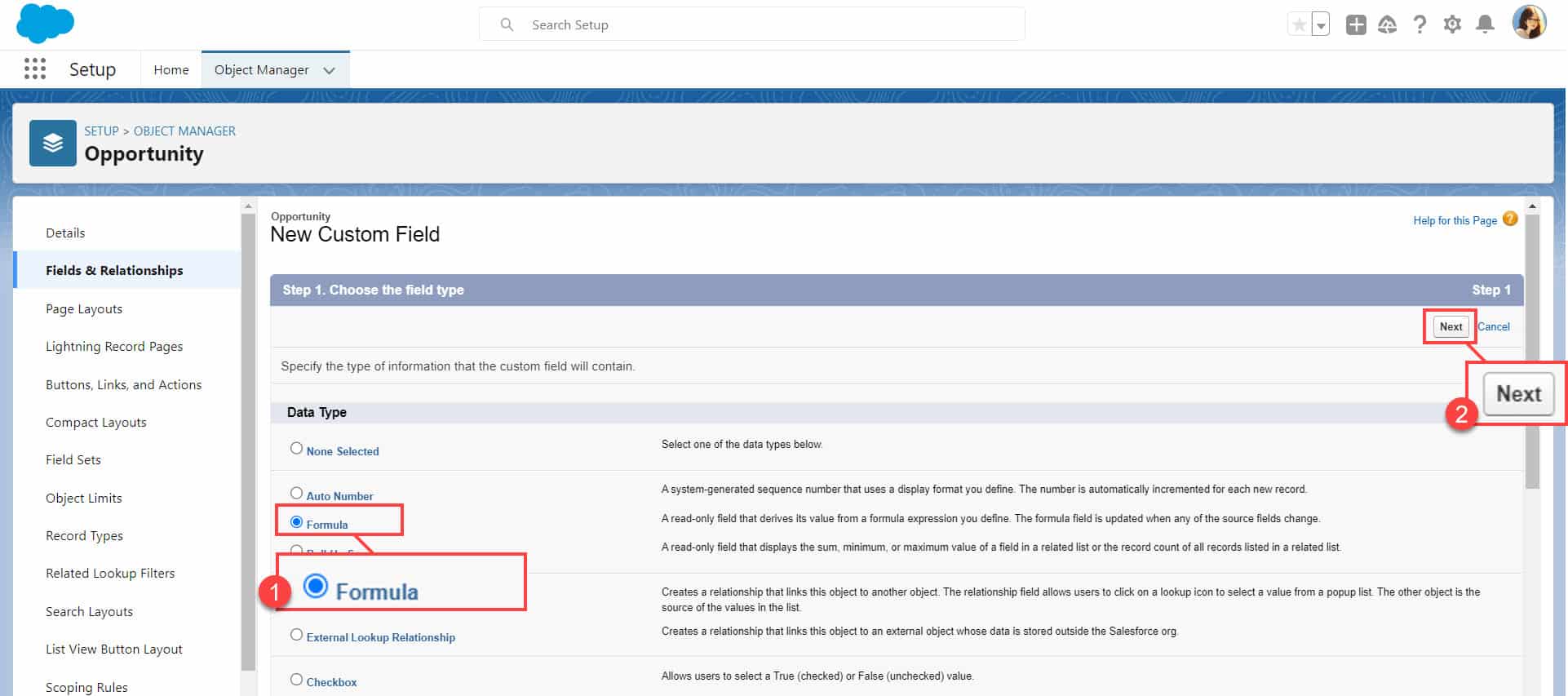The image size is (1568, 696).
Task: Select the Object Manager tab
Action: (261, 70)
